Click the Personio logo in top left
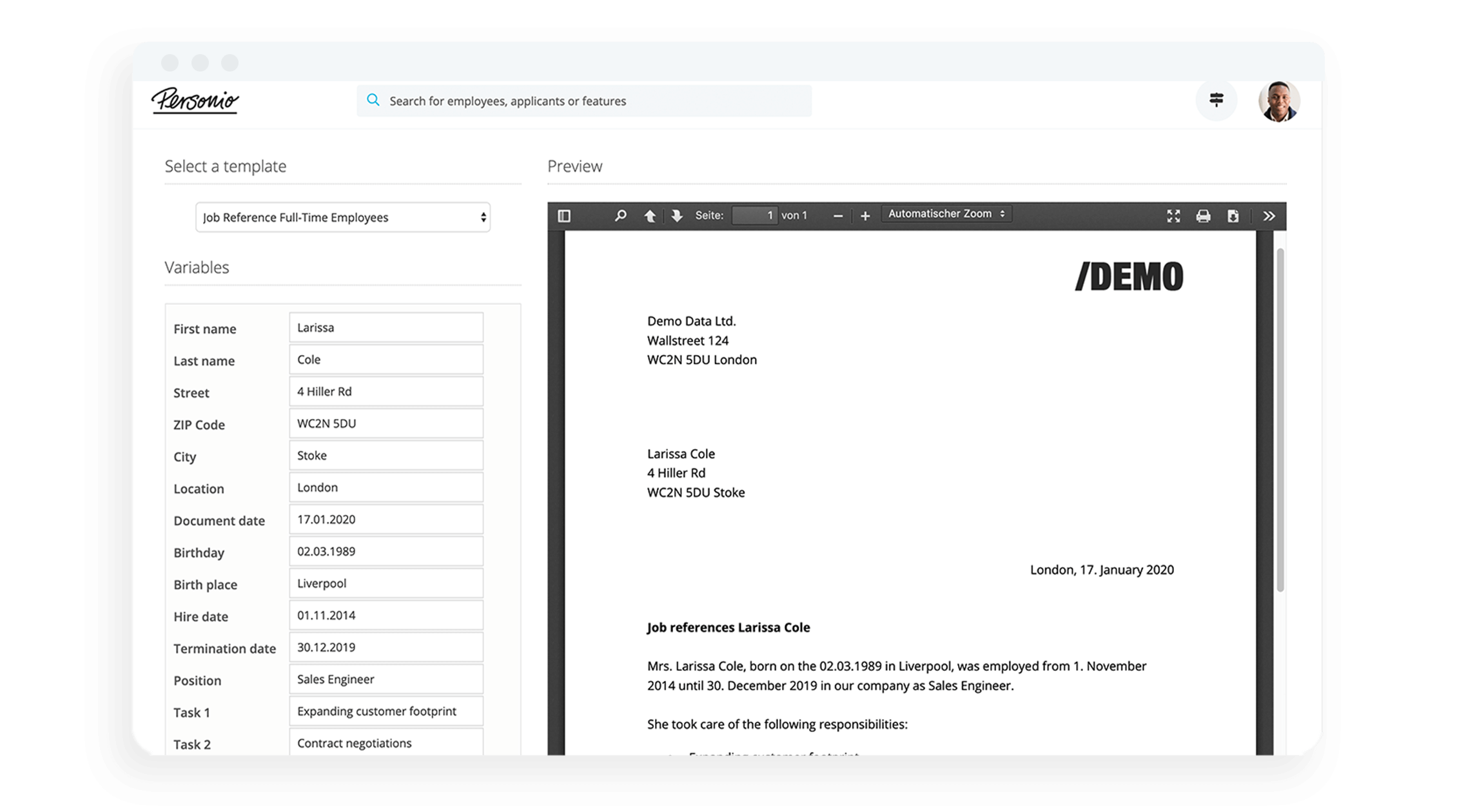 [x=198, y=100]
